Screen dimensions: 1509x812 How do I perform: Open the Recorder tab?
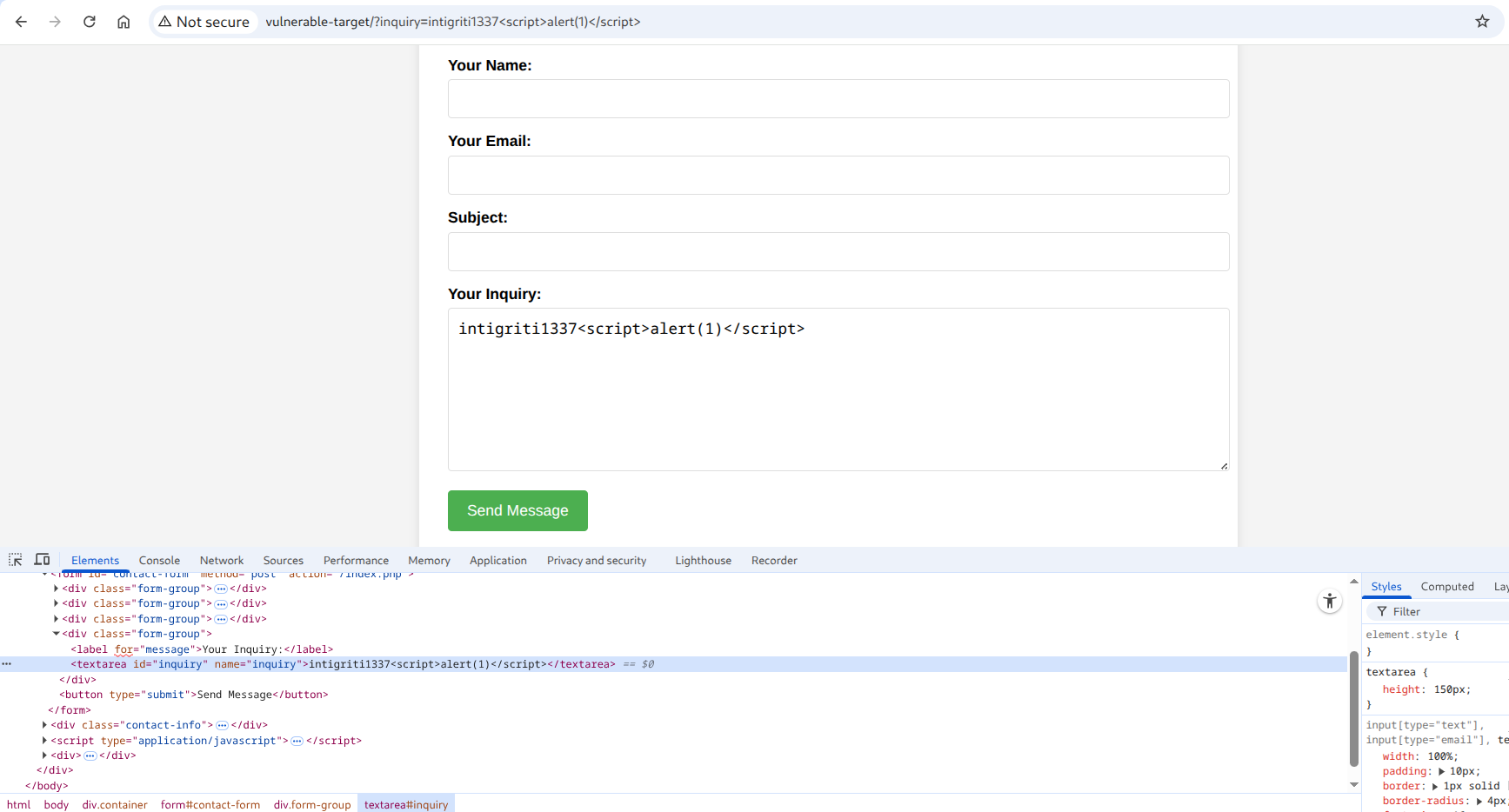pos(774,561)
